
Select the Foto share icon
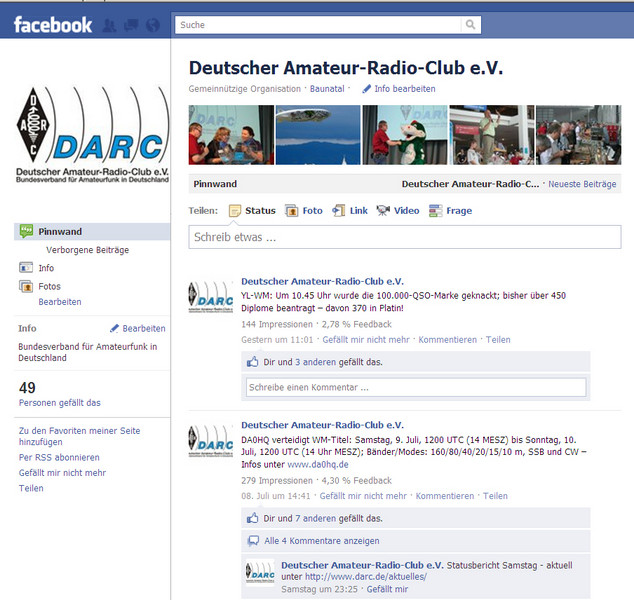pos(291,211)
